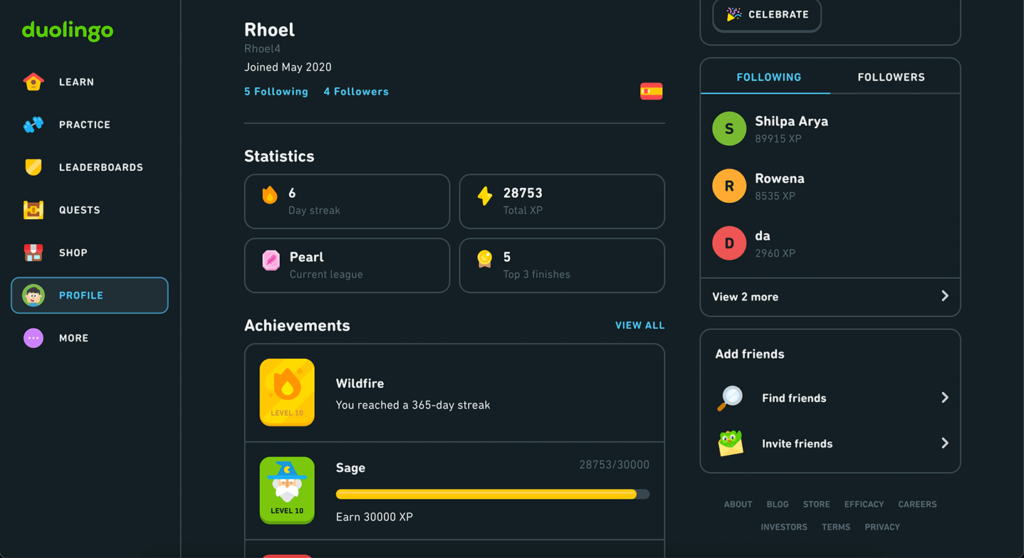The width and height of the screenshot is (1024, 558).
Task: Click the More purple dots icon
Action: [33, 338]
